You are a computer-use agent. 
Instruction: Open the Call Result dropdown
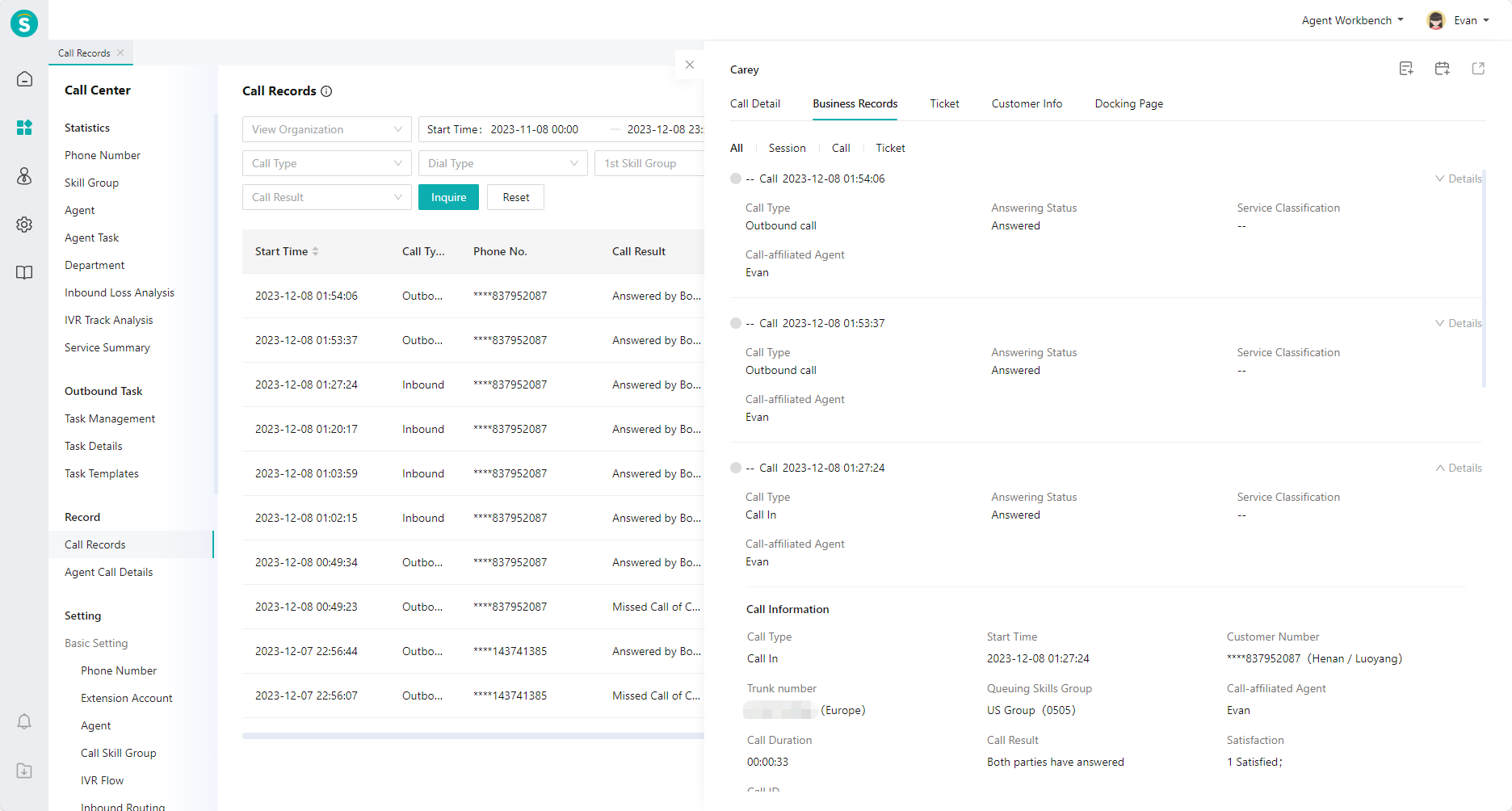327,197
